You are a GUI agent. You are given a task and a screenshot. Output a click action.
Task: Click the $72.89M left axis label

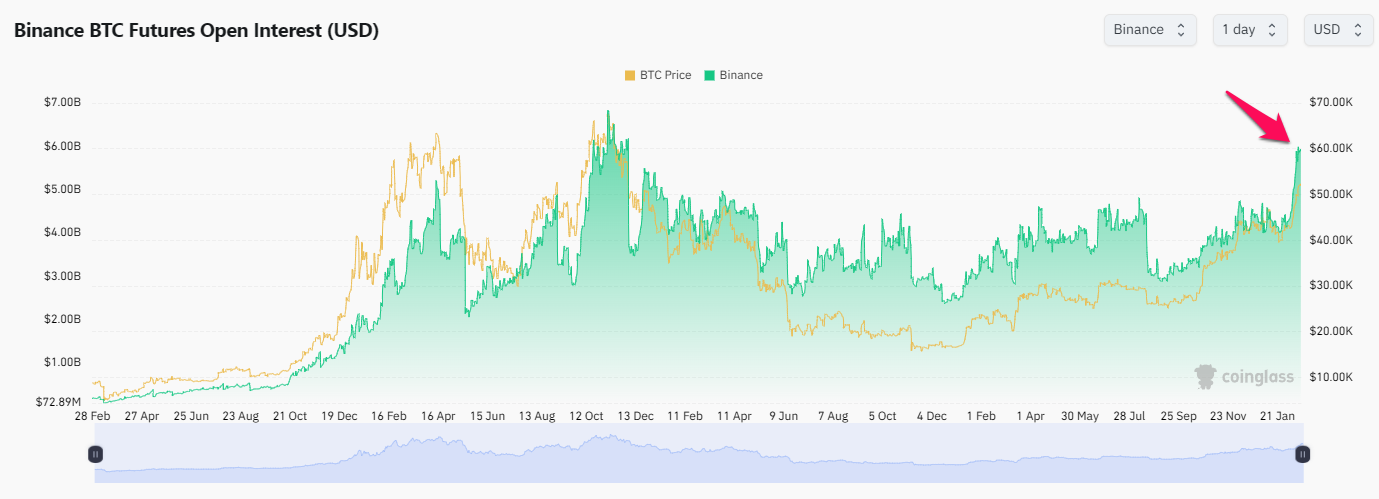pos(59,402)
